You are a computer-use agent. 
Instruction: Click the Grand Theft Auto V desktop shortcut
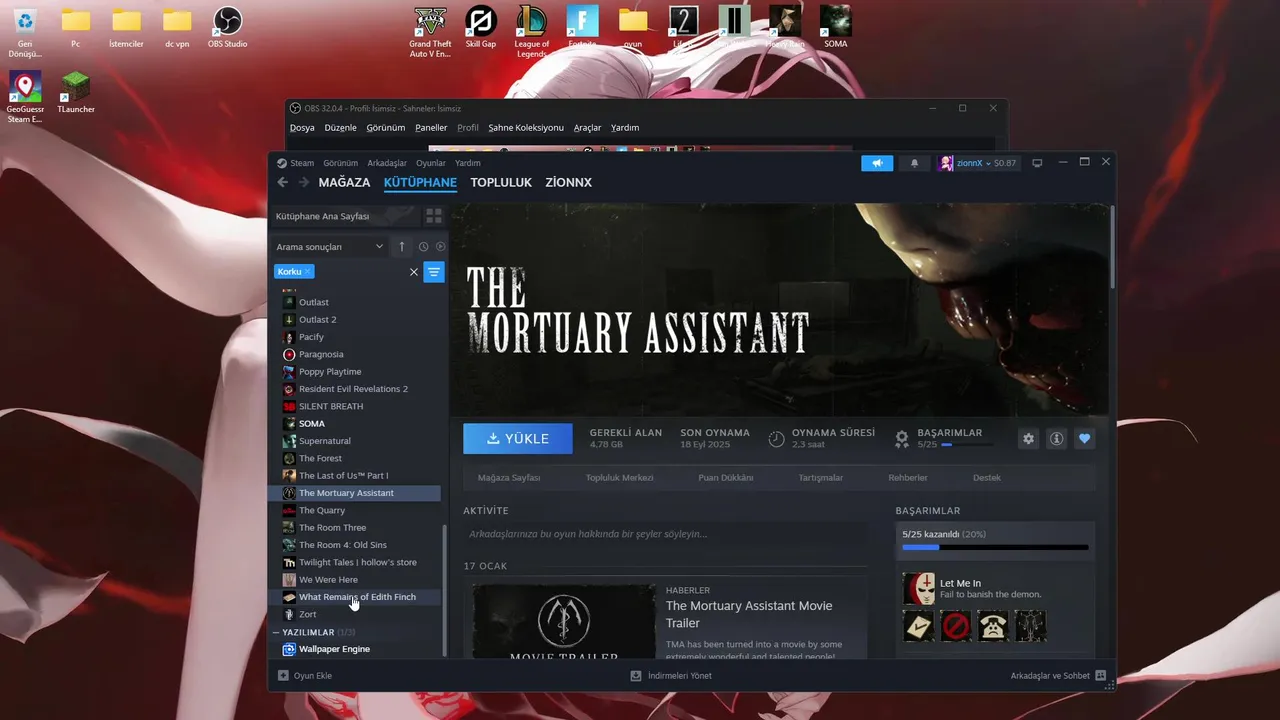point(430,32)
